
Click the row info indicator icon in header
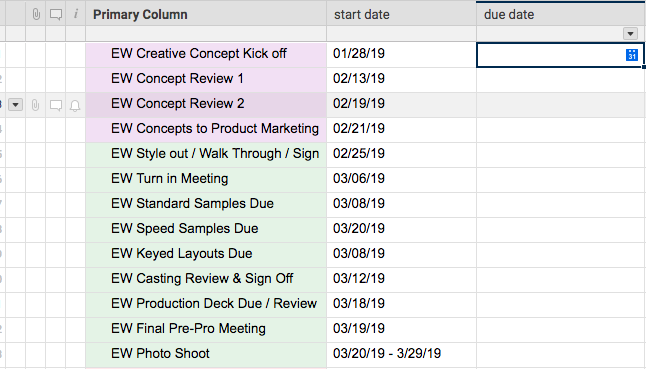[x=76, y=14]
